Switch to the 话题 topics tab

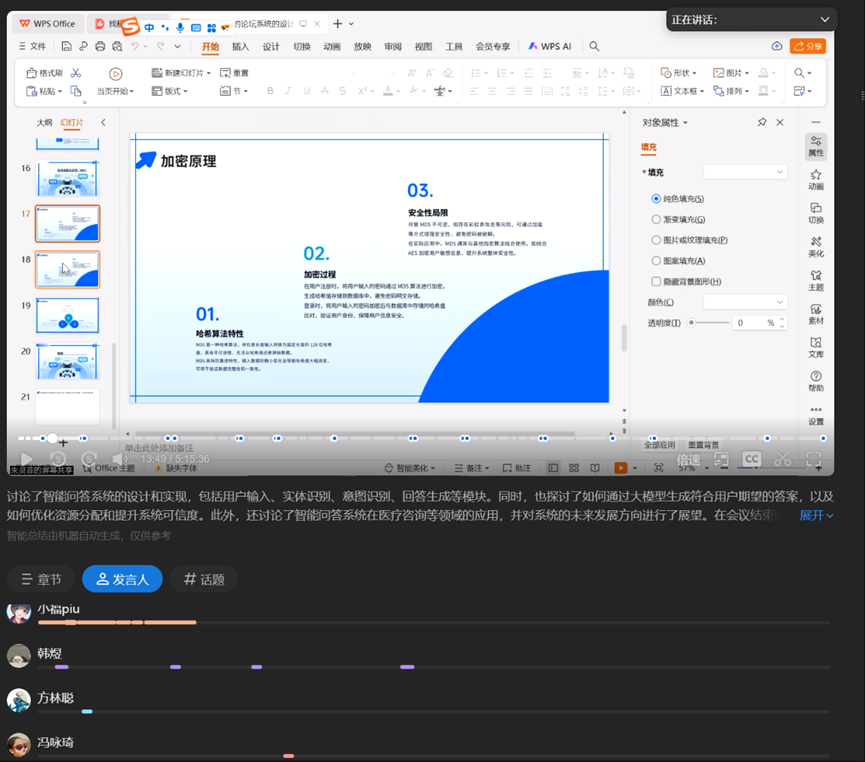(204, 579)
